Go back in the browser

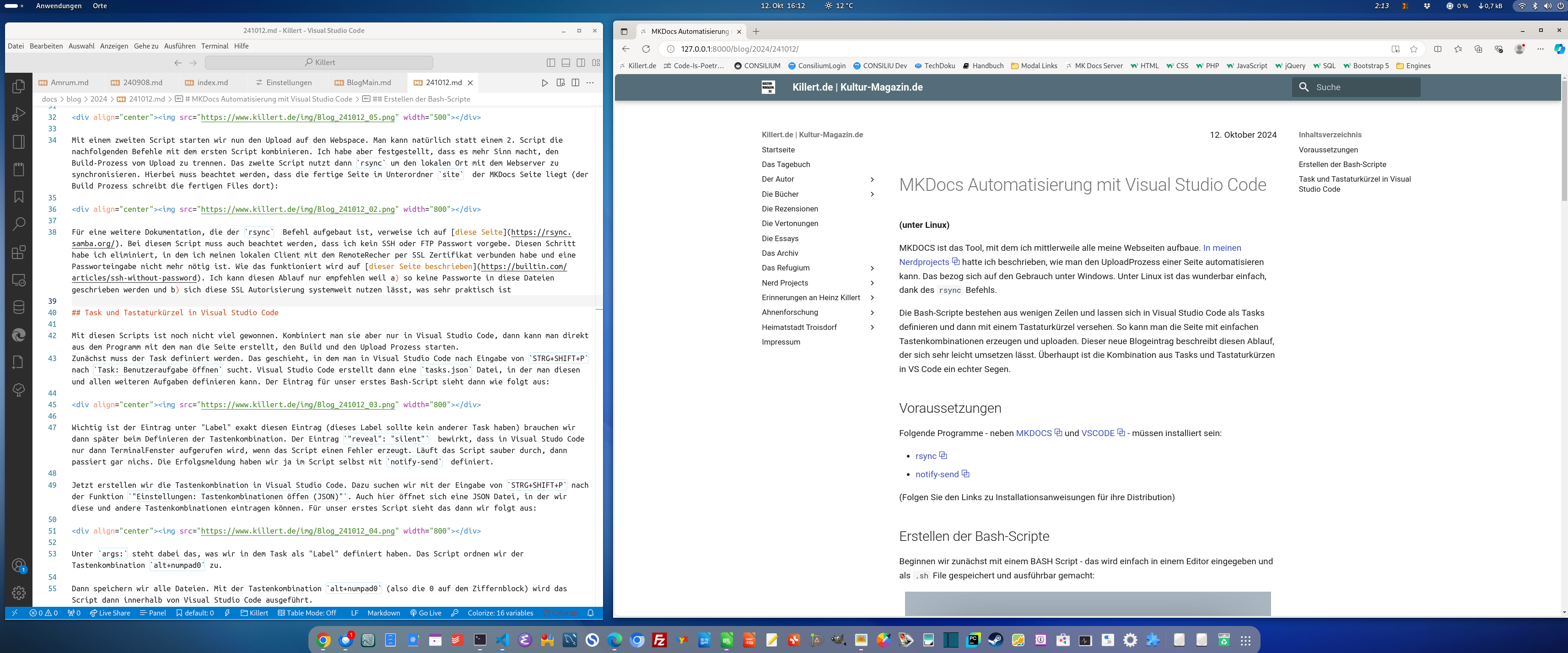coord(626,49)
